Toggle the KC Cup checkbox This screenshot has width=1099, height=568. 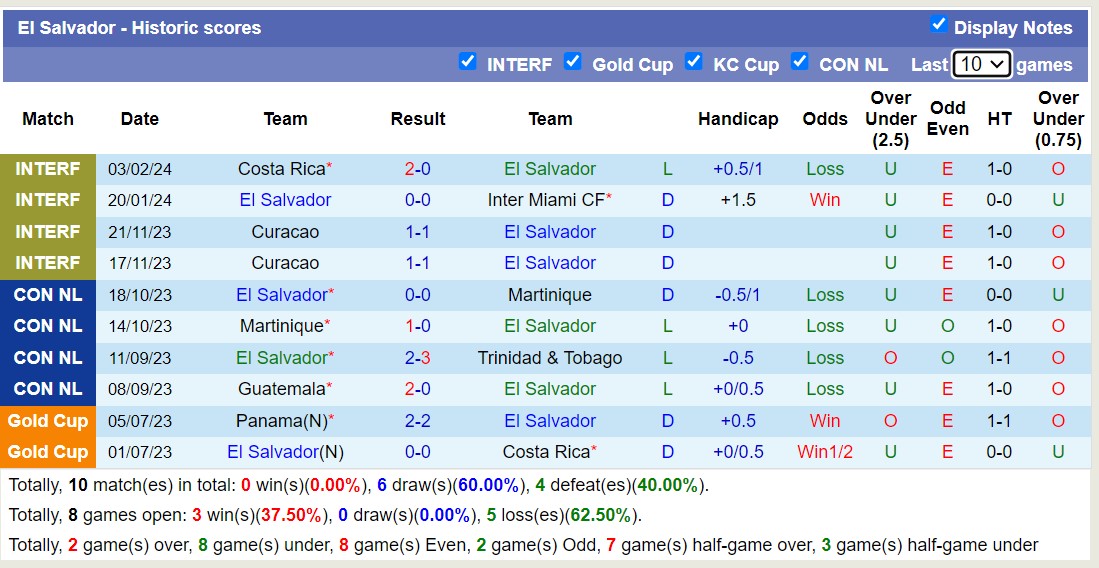[693, 62]
